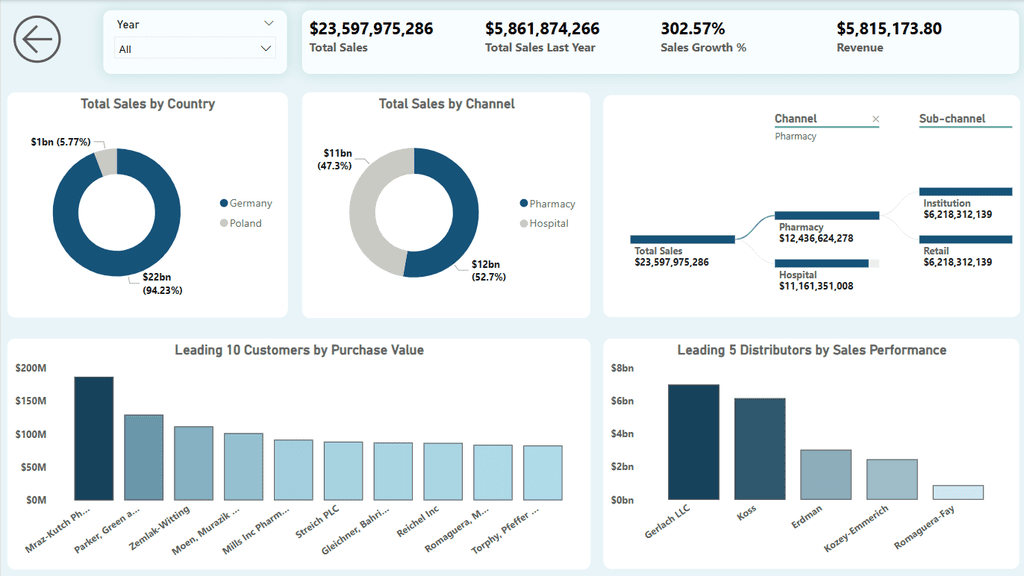Open the Year dropdown showing All
Screen dimensions: 1024x576
tap(195, 49)
